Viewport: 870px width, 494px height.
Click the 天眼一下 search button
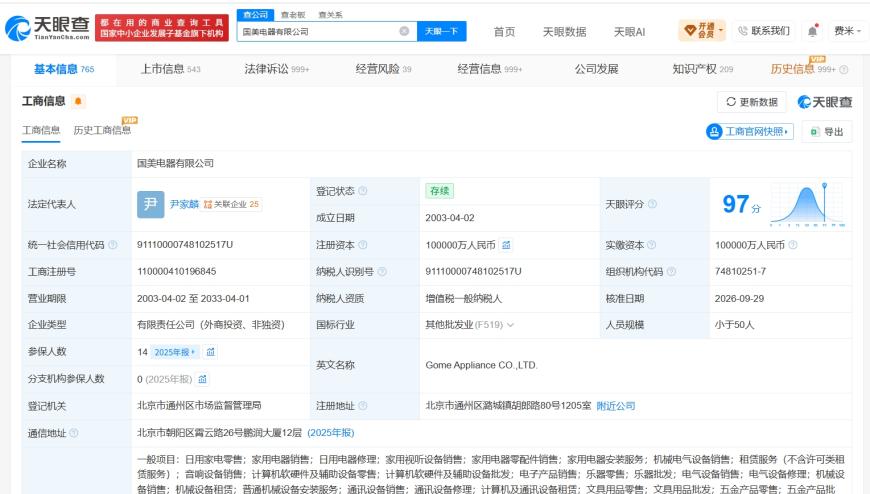[x=442, y=31]
